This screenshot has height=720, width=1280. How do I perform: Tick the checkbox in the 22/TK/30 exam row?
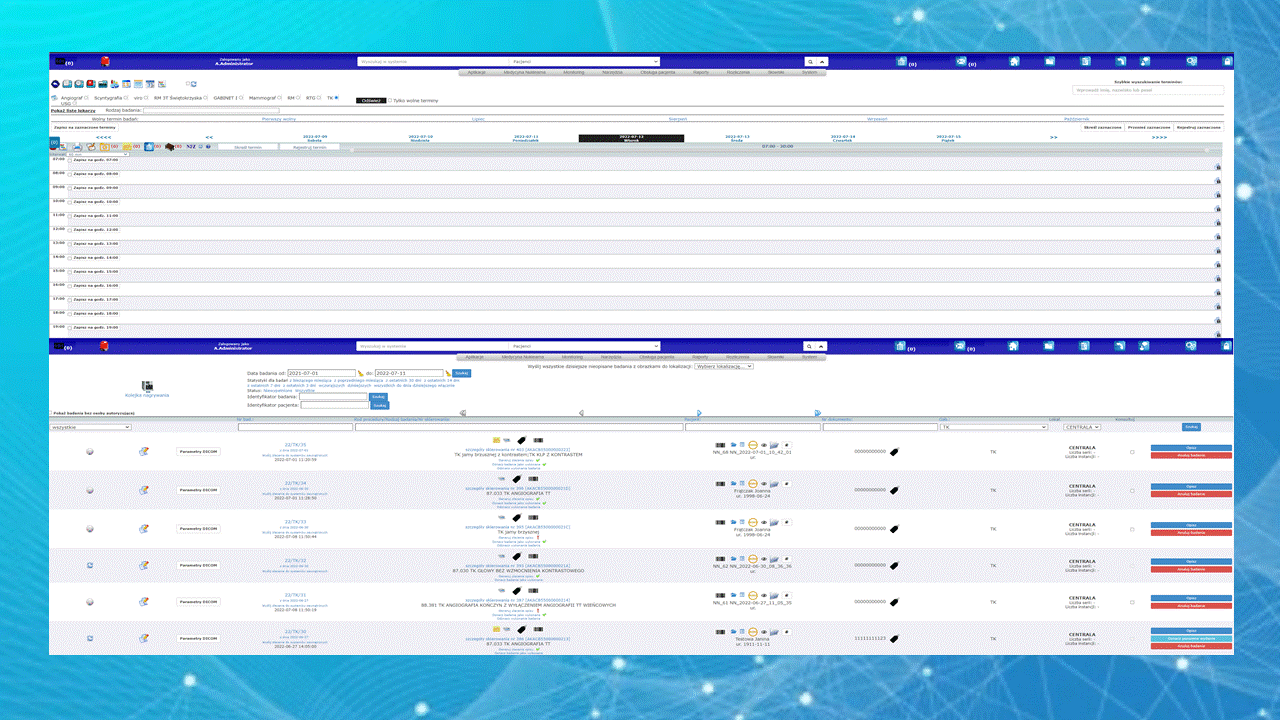[x=1132, y=638]
